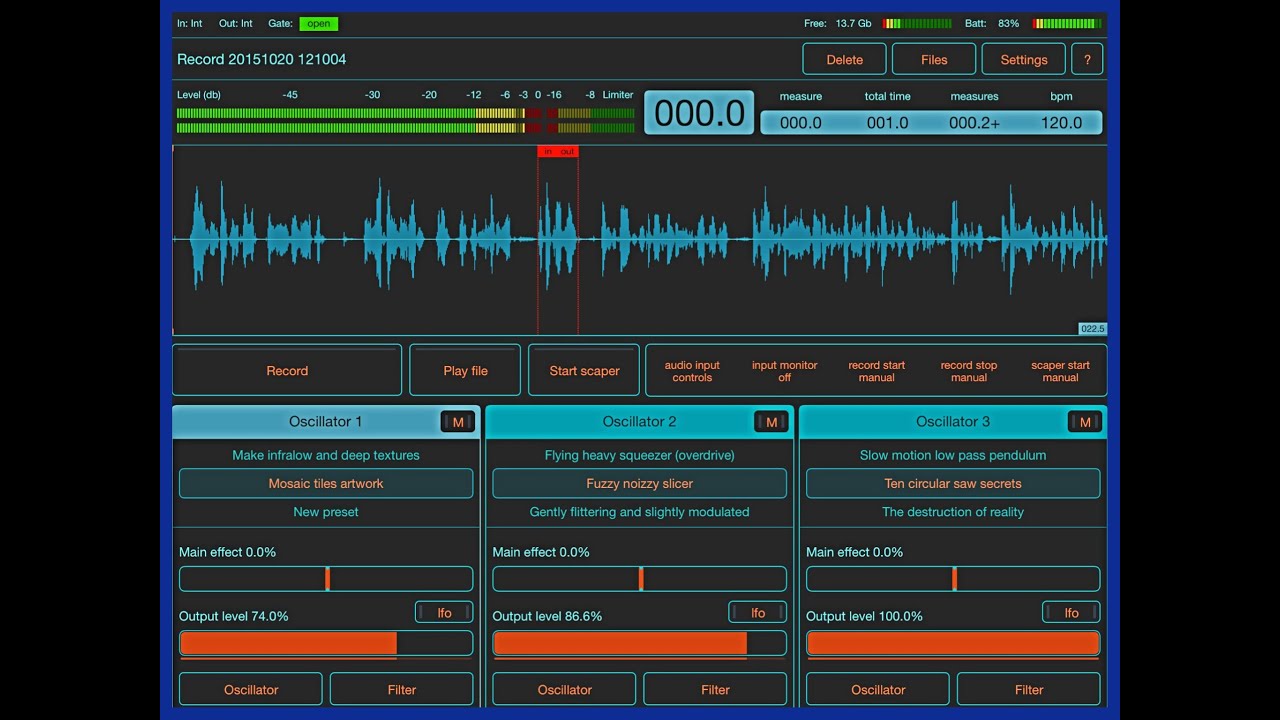Edit the measures value 000.2+
Image resolution: width=1280 pixels, height=720 pixels.
(974, 123)
